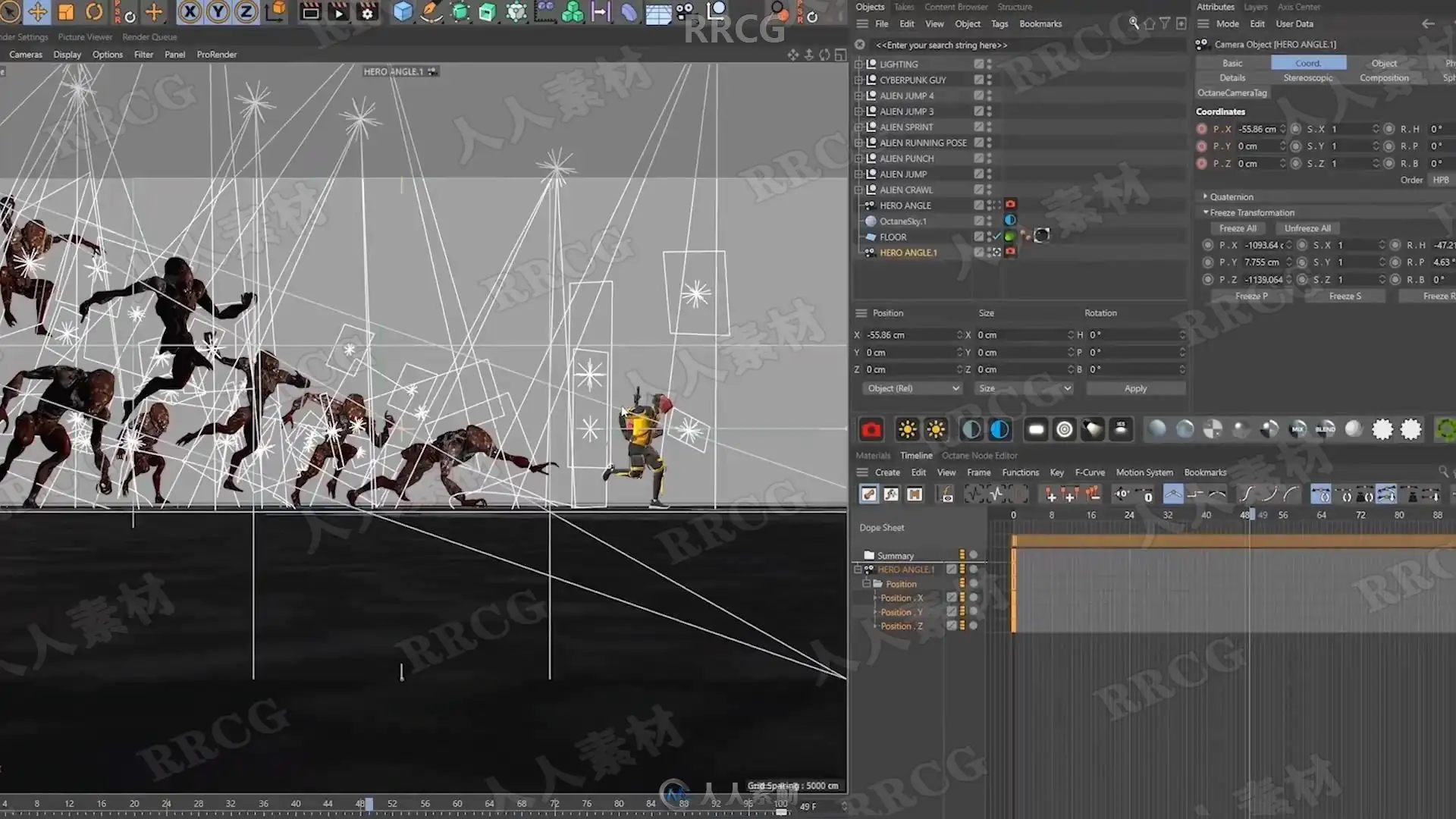Click the Rotate tool icon
1456x819 pixels.
(94, 12)
